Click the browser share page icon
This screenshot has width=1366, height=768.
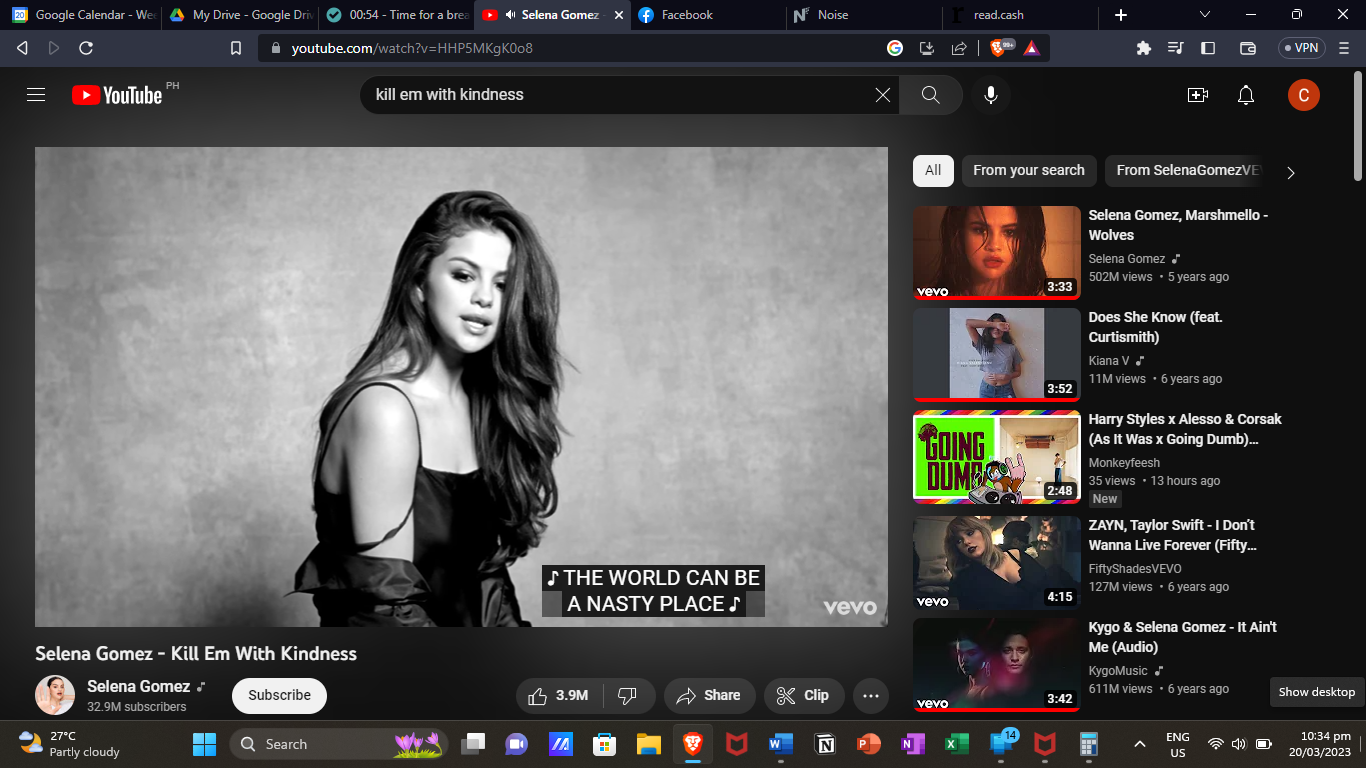point(959,48)
